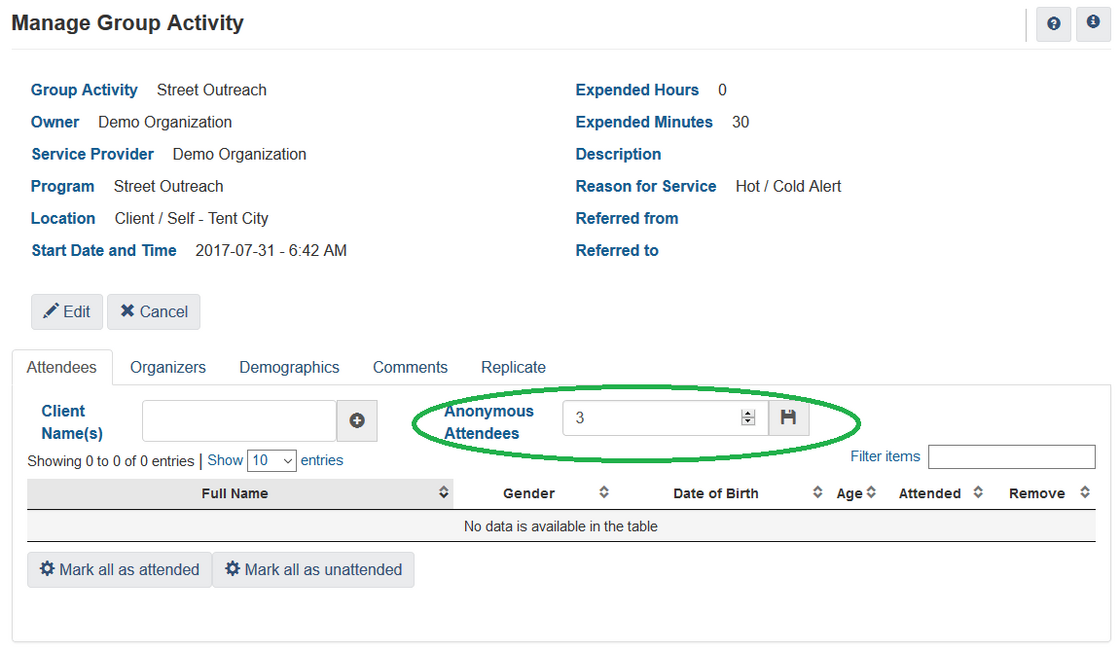Screen dimensions: 1120x652
Task: Open the Show entries count dropdown
Action: 271,461
